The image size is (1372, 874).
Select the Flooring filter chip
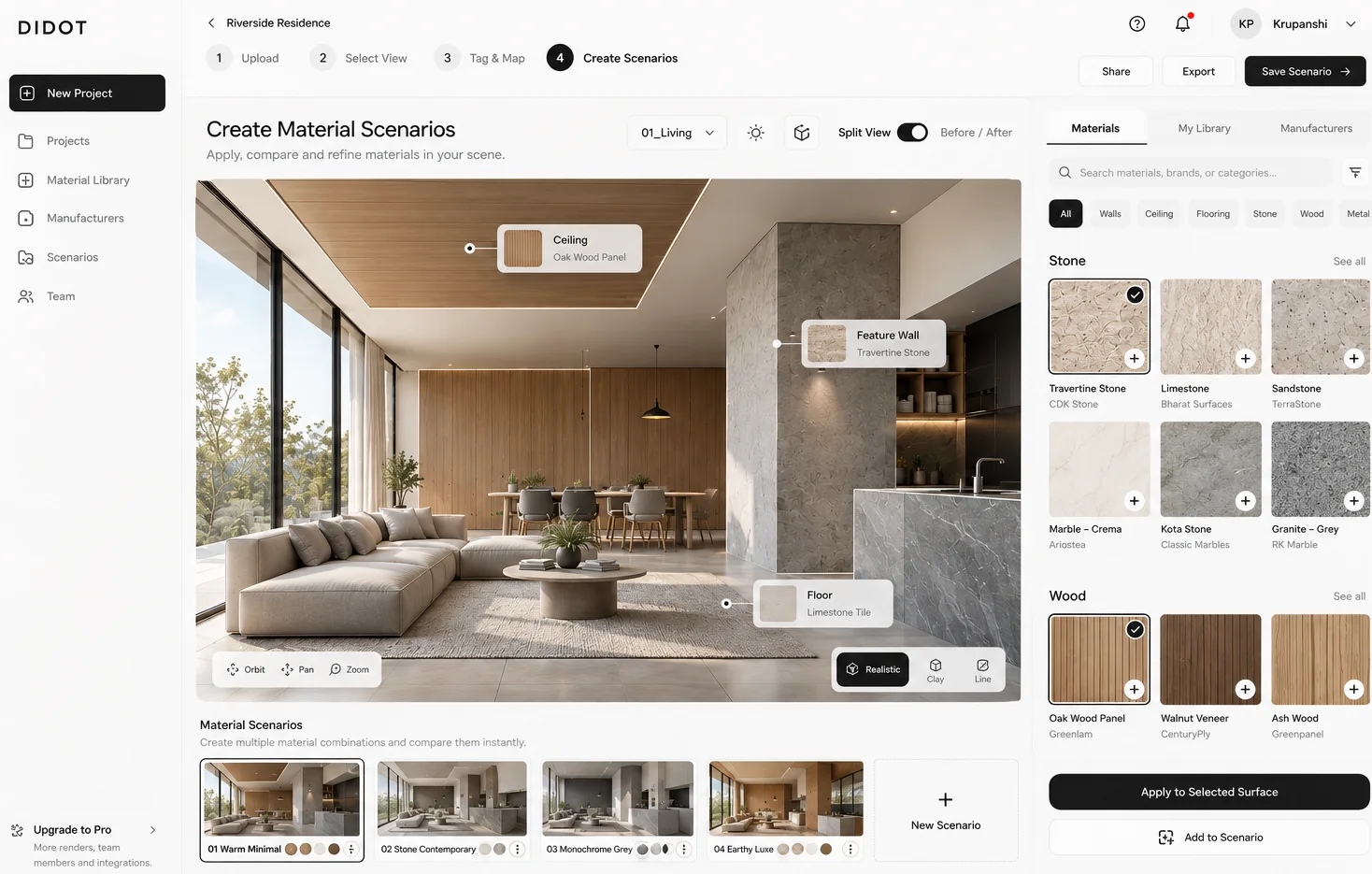click(1213, 214)
